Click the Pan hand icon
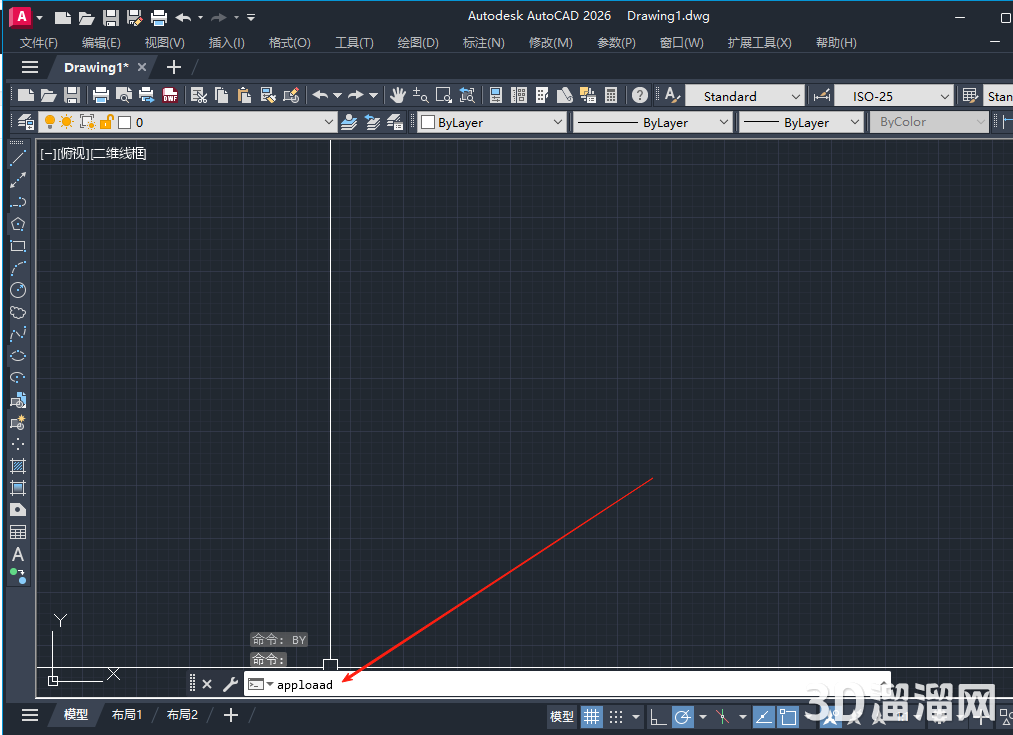This screenshot has height=735, width=1013. [398, 96]
